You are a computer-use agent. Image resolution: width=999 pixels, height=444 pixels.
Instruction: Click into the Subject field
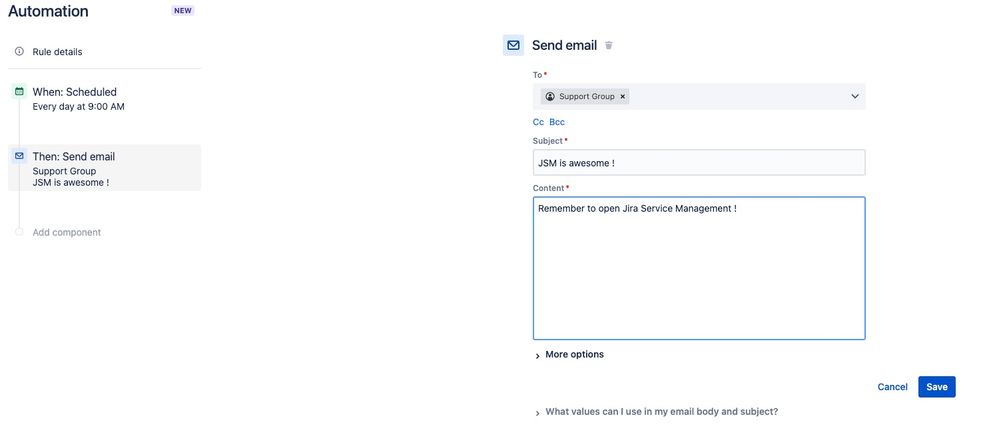(699, 162)
